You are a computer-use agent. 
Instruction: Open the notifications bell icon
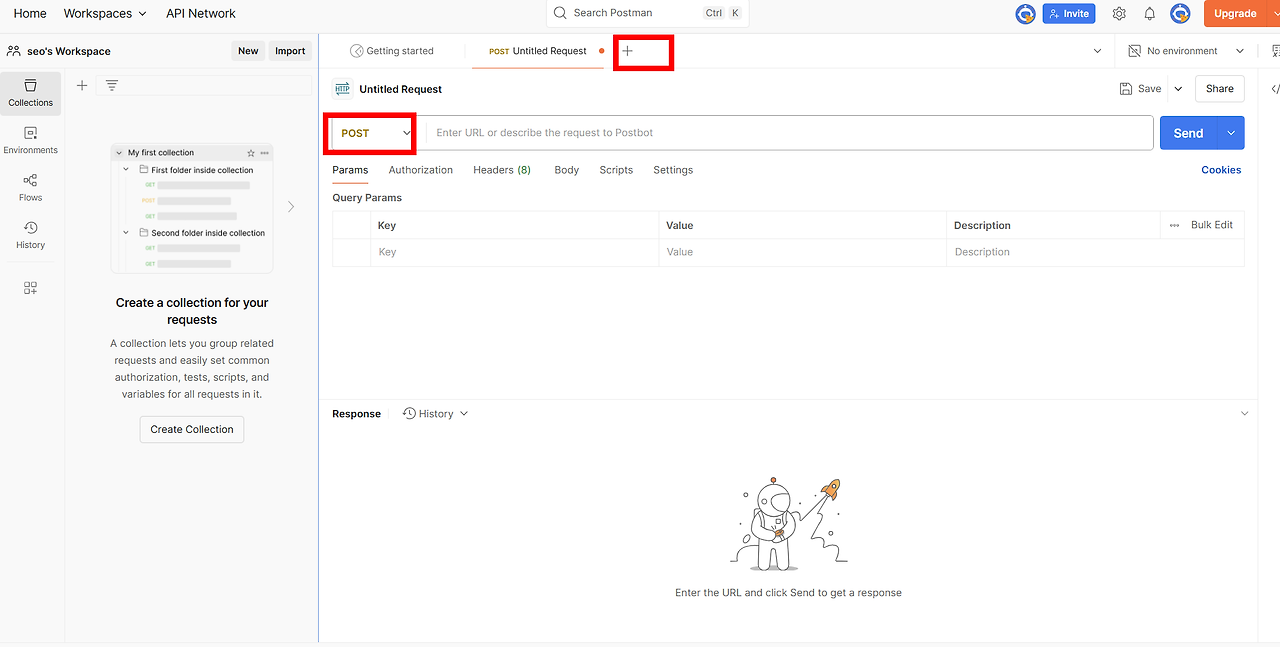pos(1150,14)
